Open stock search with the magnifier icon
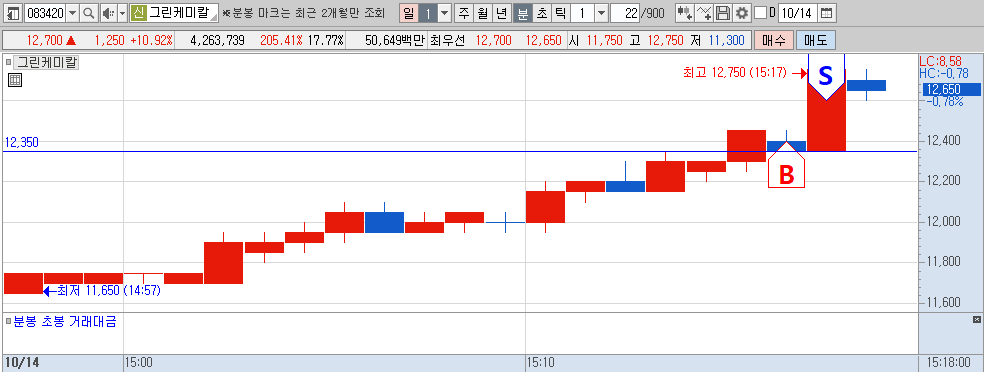The image size is (984, 372). point(89,13)
